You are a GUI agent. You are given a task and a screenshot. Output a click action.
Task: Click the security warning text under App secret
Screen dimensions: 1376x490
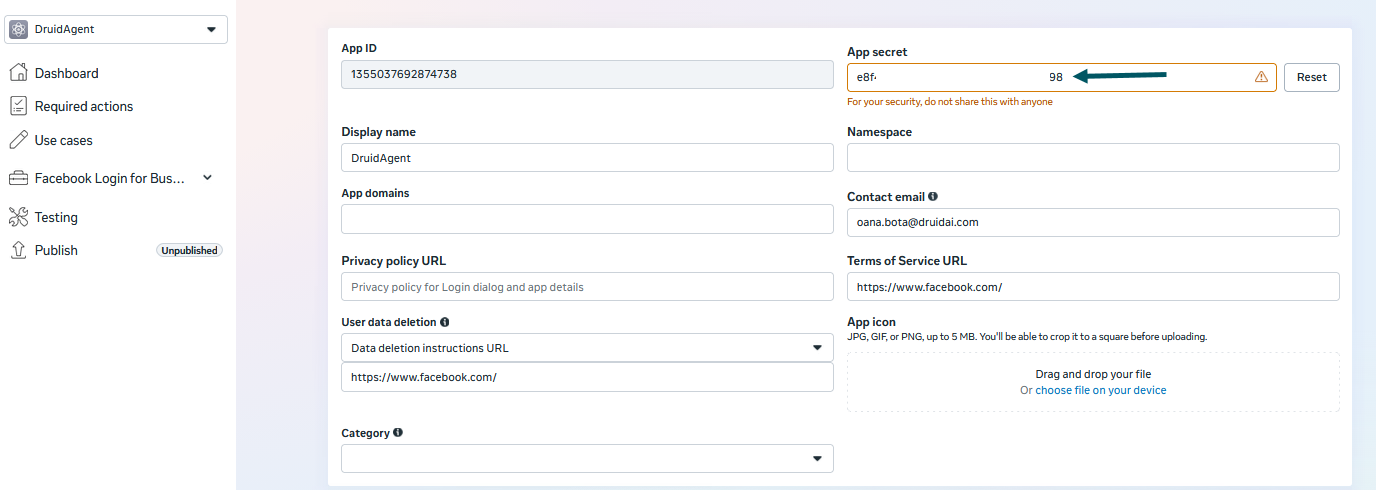(950, 102)
